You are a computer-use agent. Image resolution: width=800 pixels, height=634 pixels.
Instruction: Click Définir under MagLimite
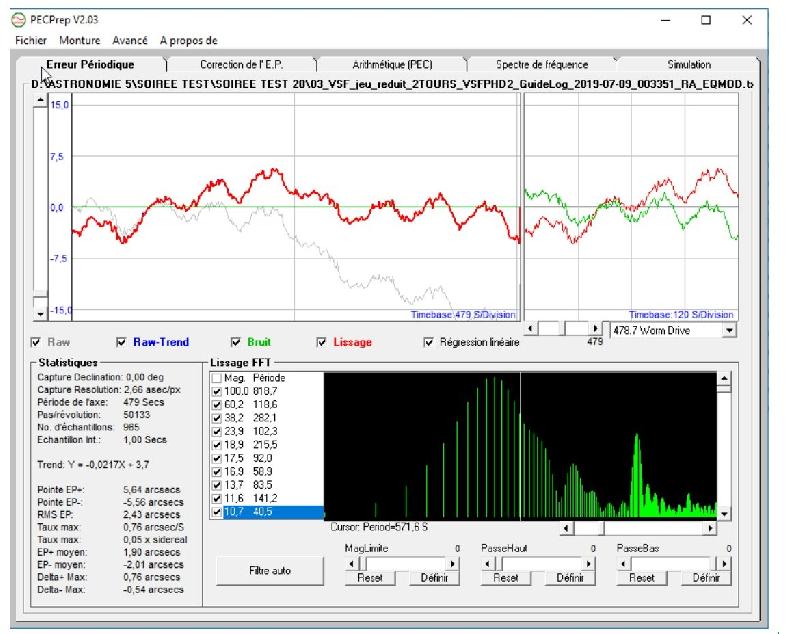click(434, 578)
